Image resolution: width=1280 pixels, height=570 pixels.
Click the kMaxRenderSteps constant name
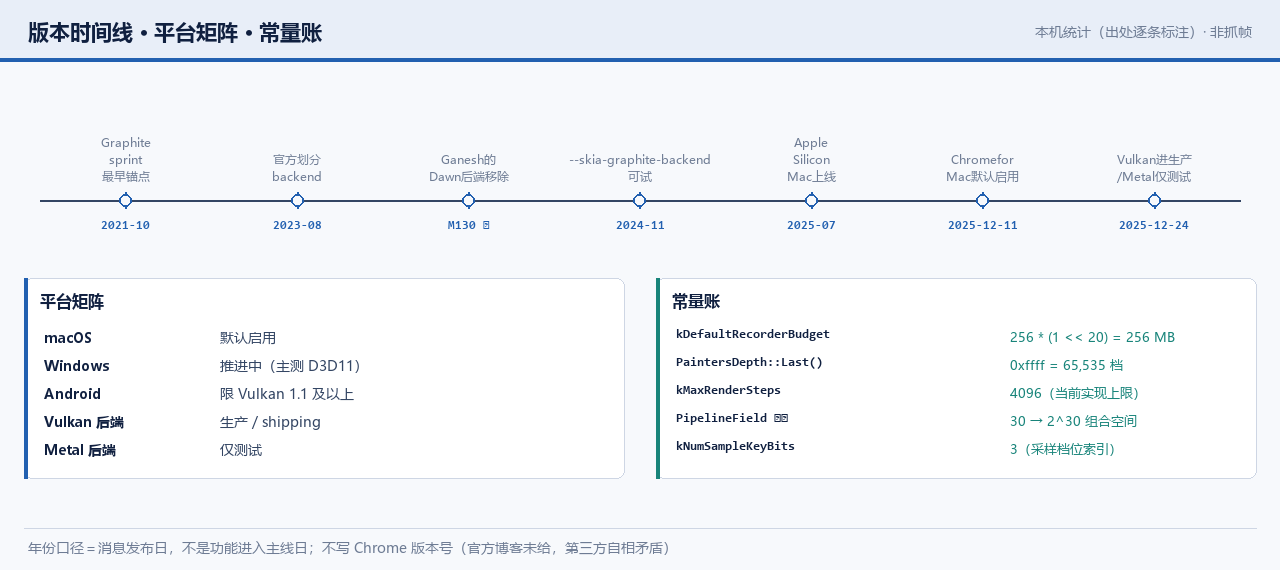728,390
